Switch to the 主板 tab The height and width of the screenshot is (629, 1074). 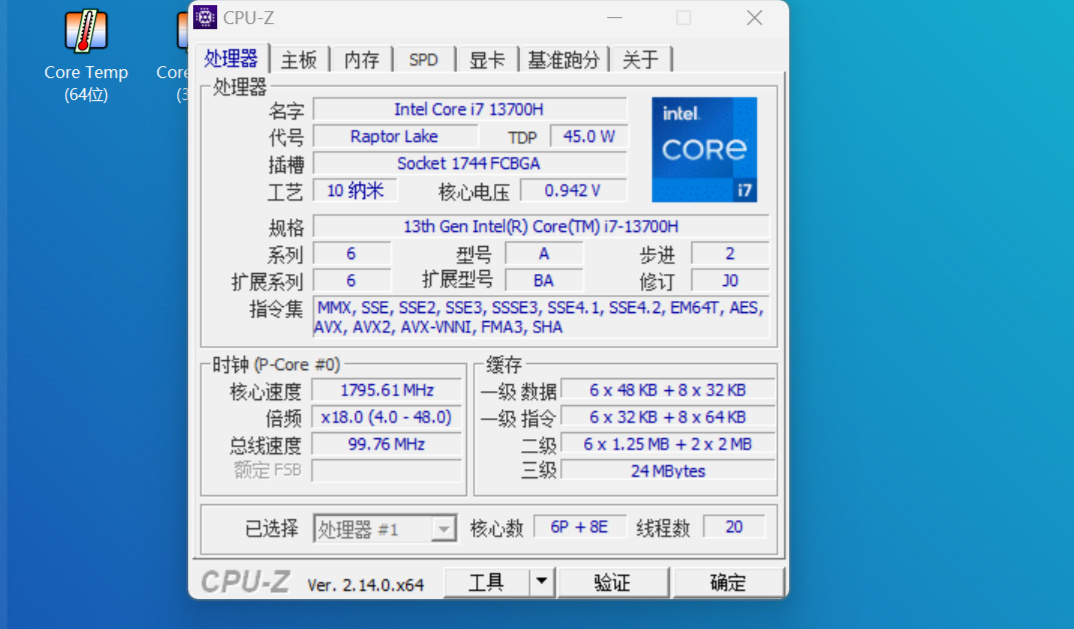(299, 60)
